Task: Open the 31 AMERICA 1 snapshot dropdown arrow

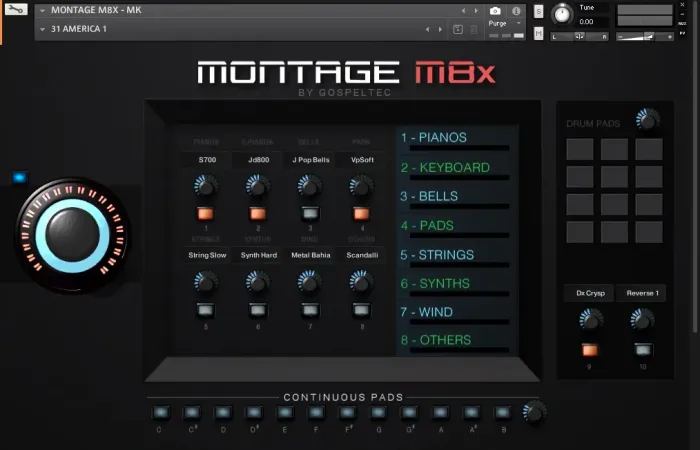Action: point(42,29)
